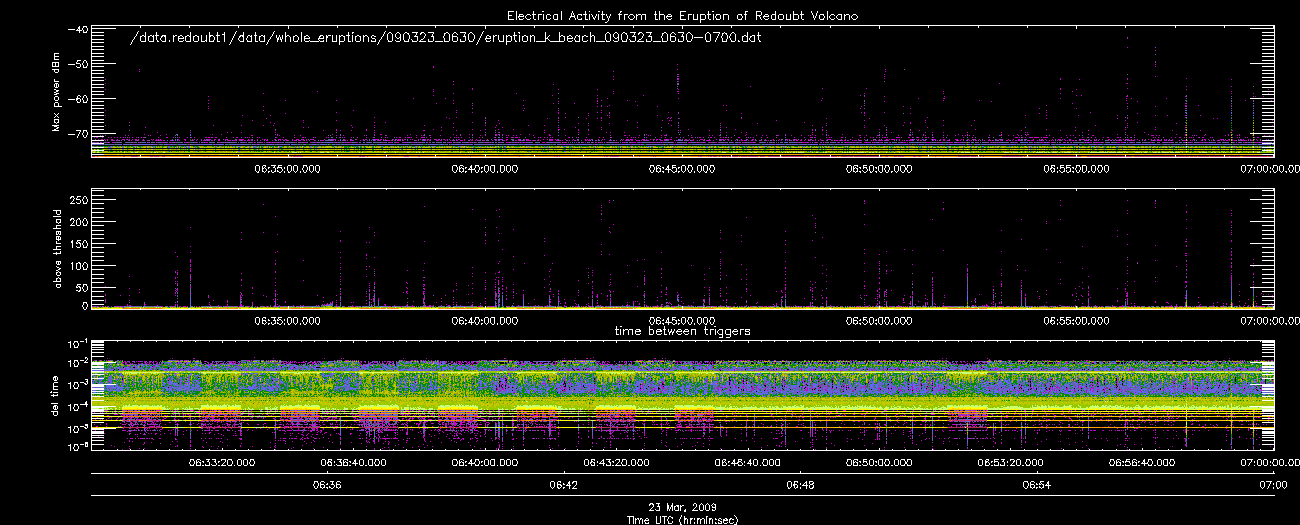Click the 100 tick on above threshold axis
Viewport: 1300px width, 525px height.
point(77,264)
